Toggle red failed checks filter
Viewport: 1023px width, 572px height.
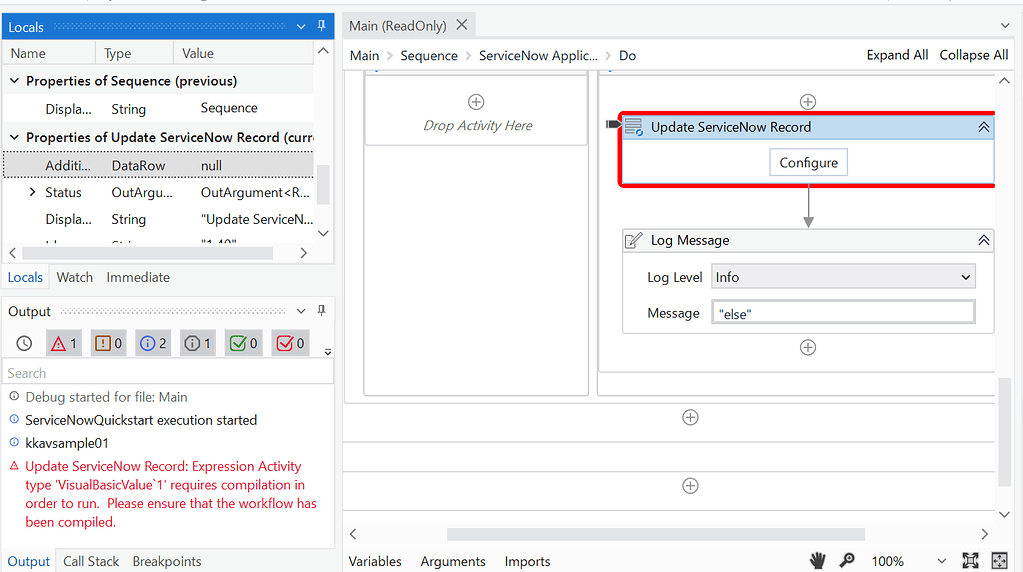click(290, 343)
